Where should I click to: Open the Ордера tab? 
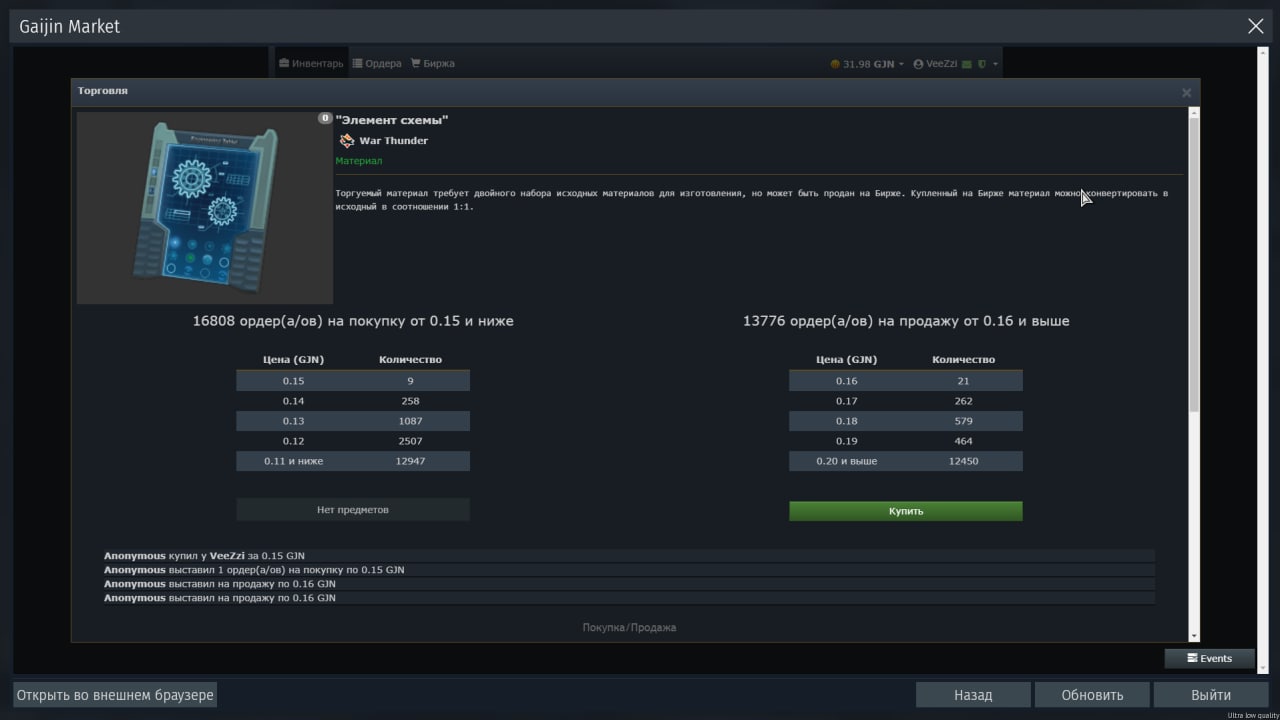(377, 63)
